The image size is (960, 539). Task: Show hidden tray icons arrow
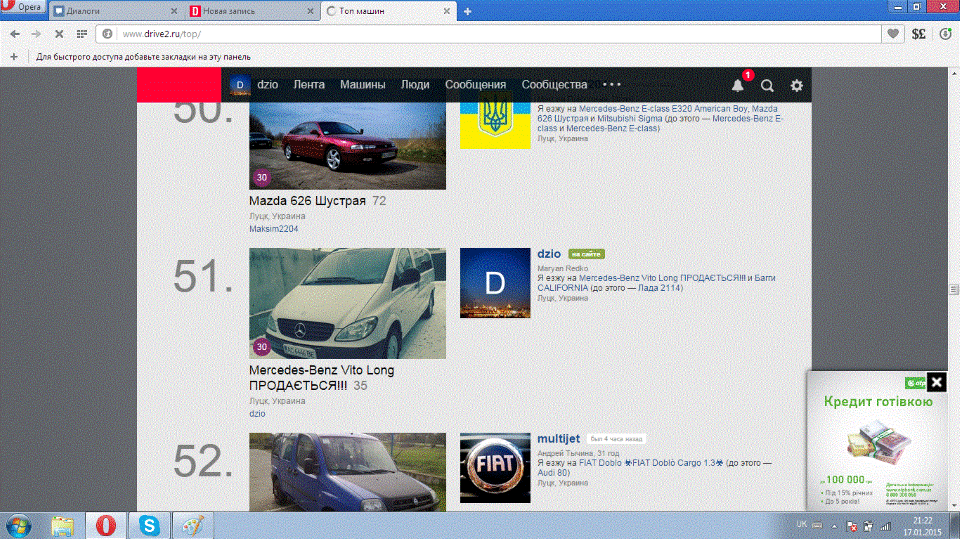tap(834, 526)
